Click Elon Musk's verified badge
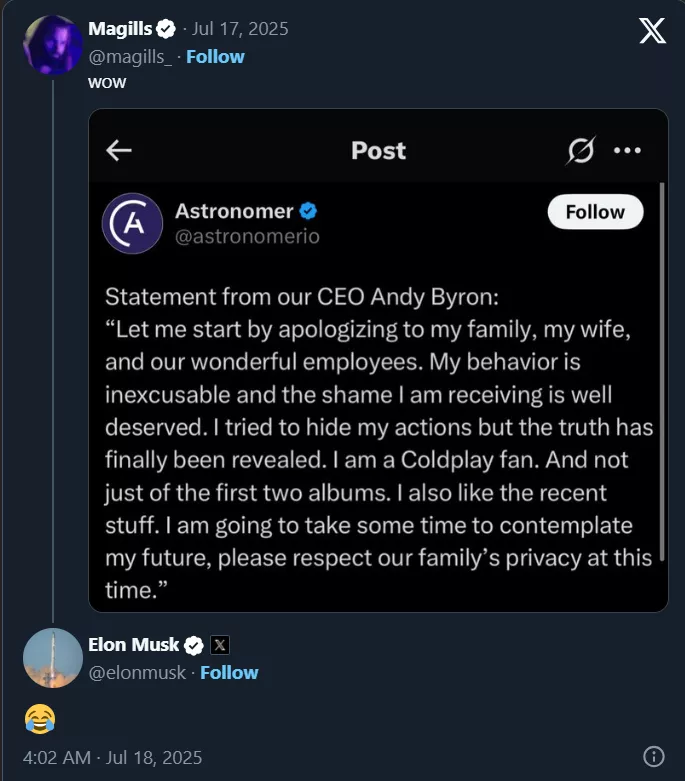This screenshot has width=685, height=781. click(194, 645)
